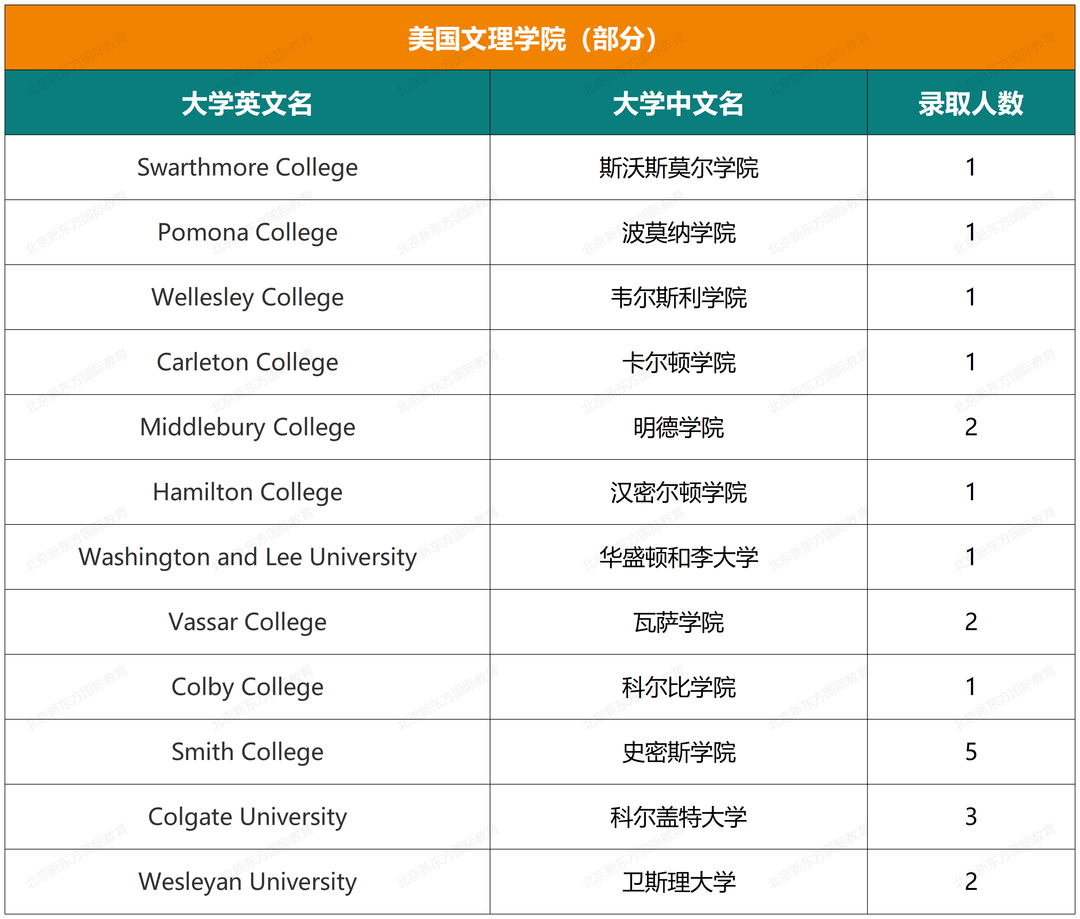Click admission count 1 for Colby College
Screen dimensions: 1080x919
tap(971, 687)
